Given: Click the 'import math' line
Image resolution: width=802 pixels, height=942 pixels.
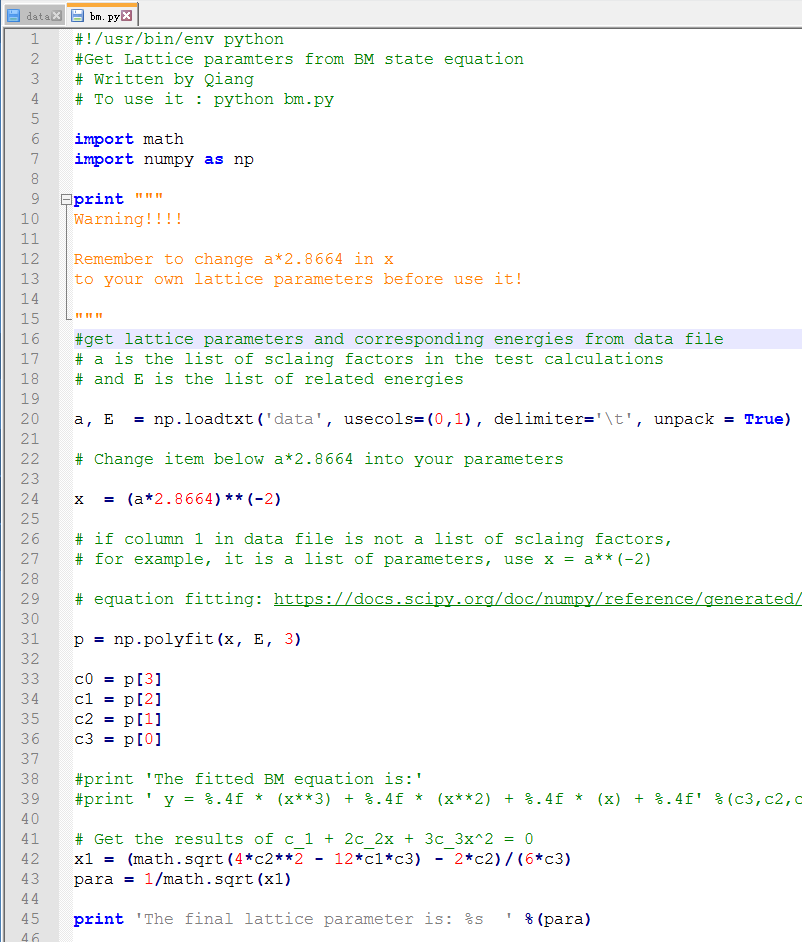Looking at the screenshot, I should click(x=129, y=139).
